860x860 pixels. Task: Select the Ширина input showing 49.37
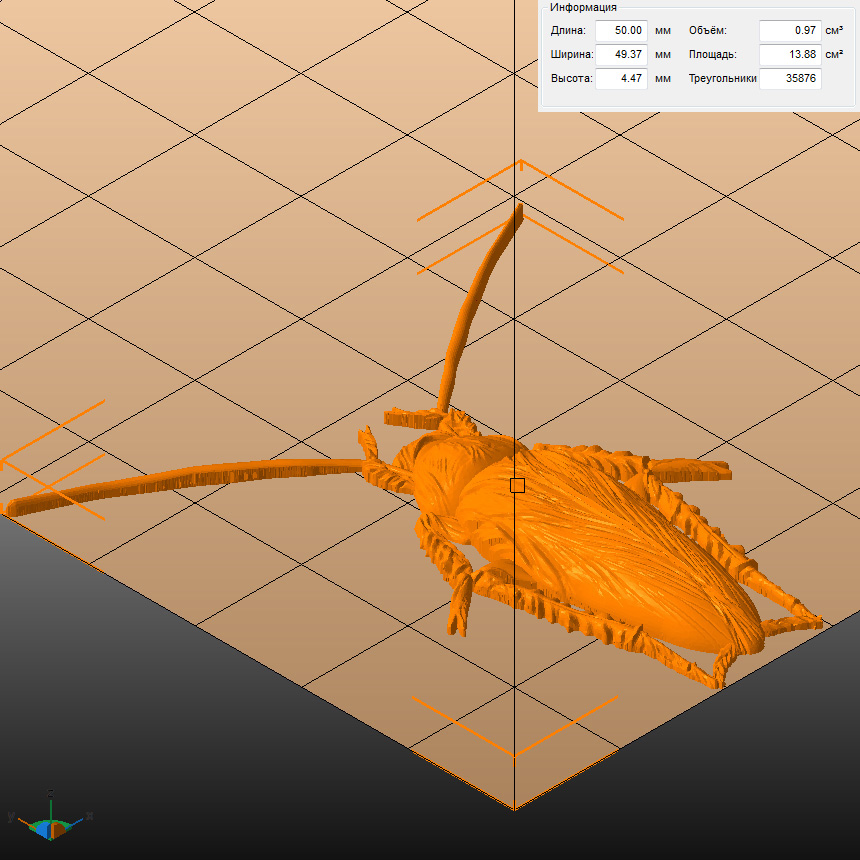pyautogui.click(x=621, y=55)
